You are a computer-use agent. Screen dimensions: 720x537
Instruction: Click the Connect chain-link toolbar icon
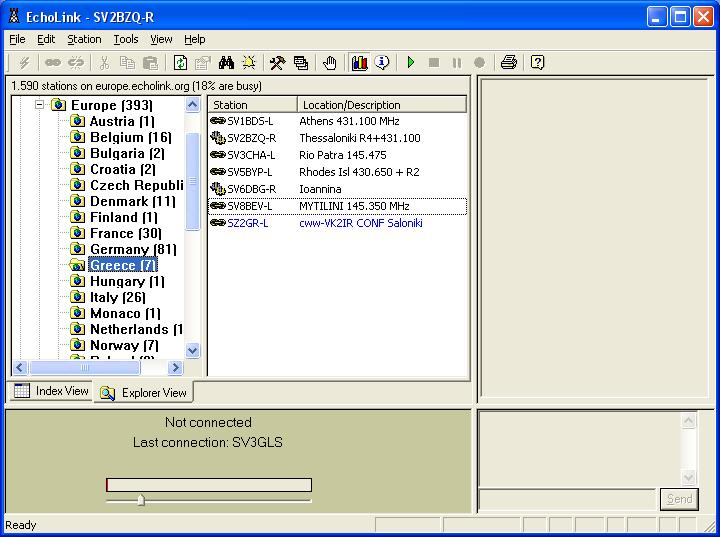(52, 62)
